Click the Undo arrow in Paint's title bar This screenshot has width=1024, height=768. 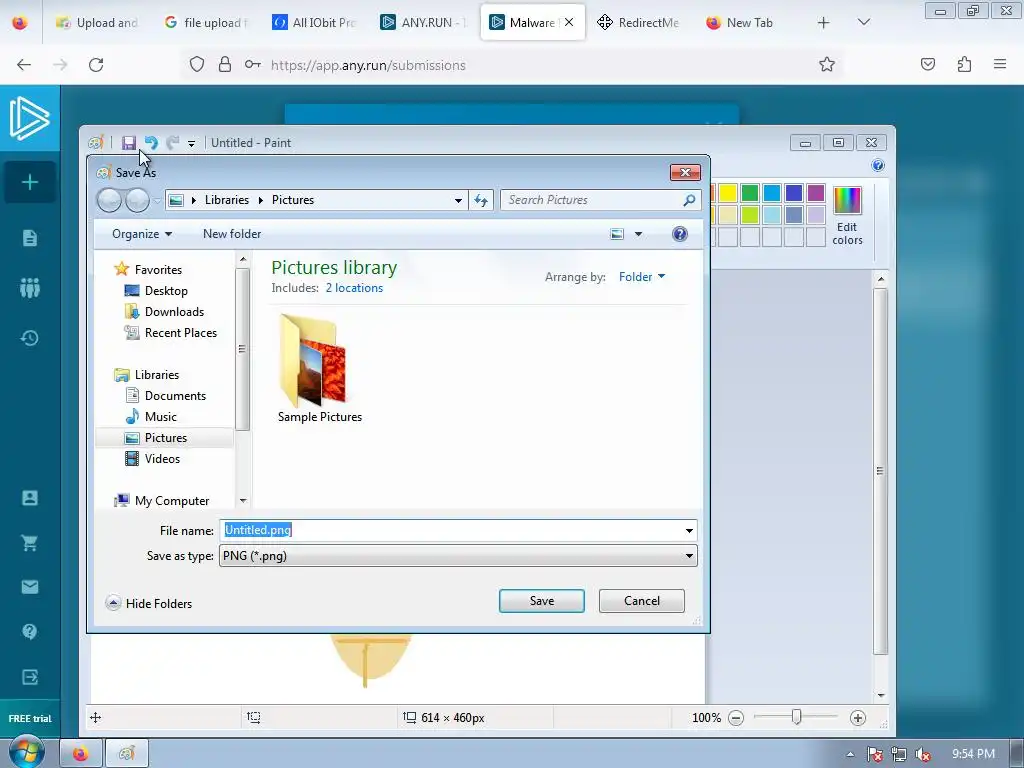pos(151,142)
